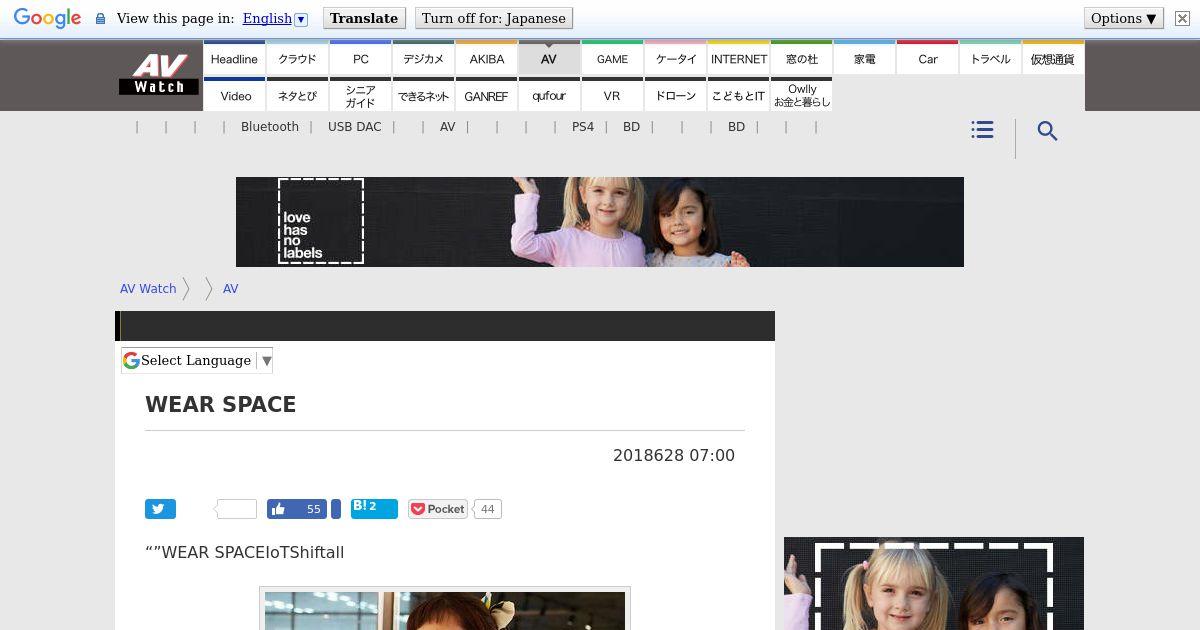Open the デジカメ tab
Screen dimensions: 1200x630
(x=423, y=58)
